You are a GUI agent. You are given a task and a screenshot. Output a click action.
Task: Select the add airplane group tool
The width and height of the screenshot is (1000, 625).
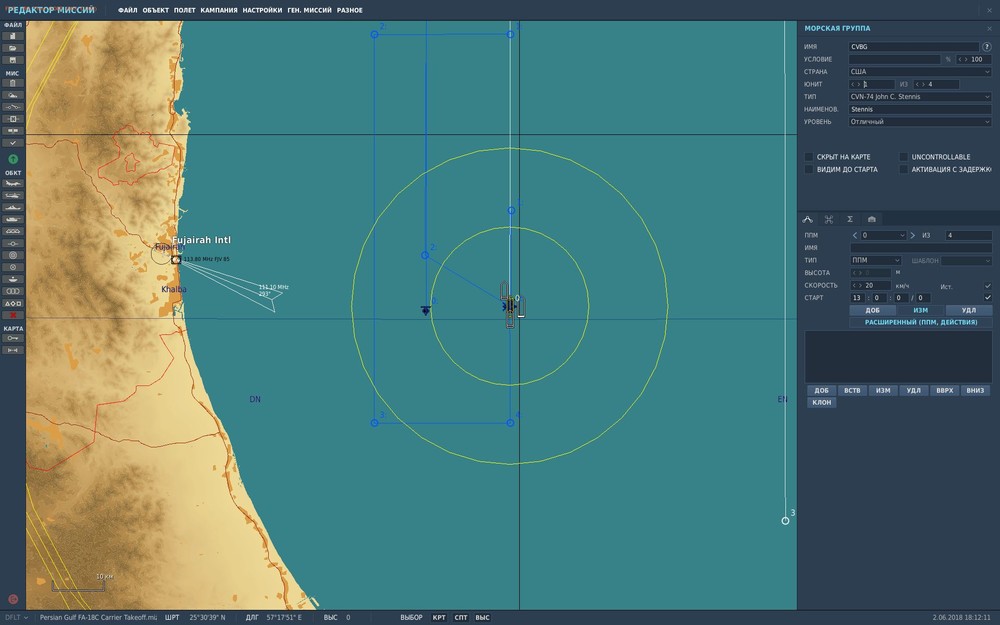(13, 184)
